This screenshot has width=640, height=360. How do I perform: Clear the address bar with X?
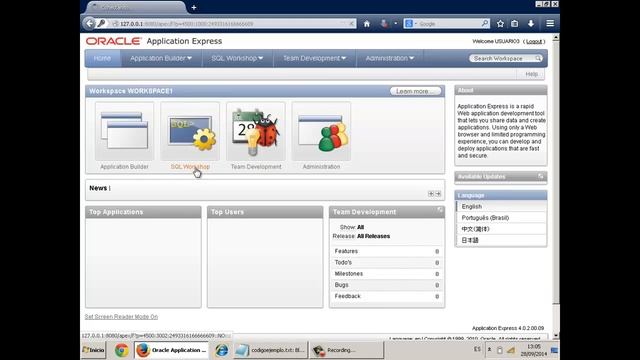(x=351, y=24)
